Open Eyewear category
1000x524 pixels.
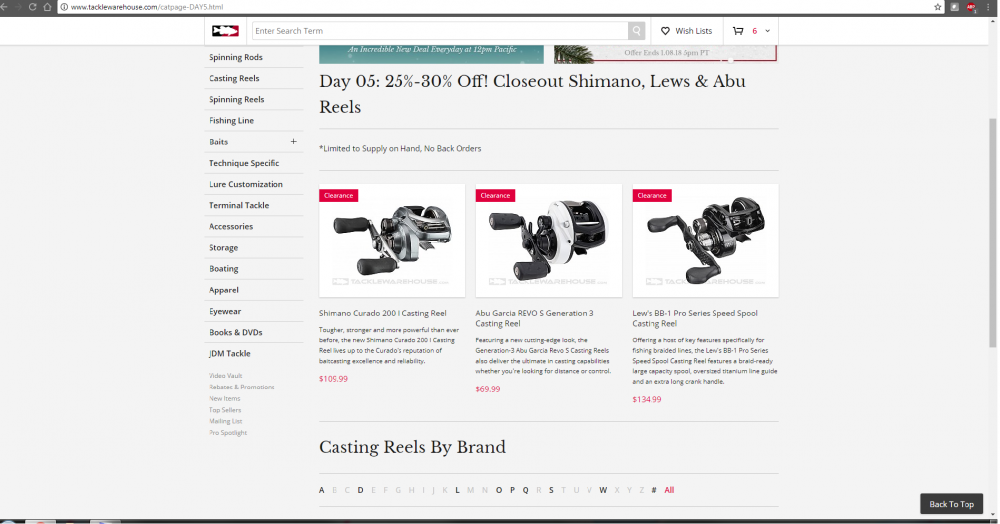[225, 312]
